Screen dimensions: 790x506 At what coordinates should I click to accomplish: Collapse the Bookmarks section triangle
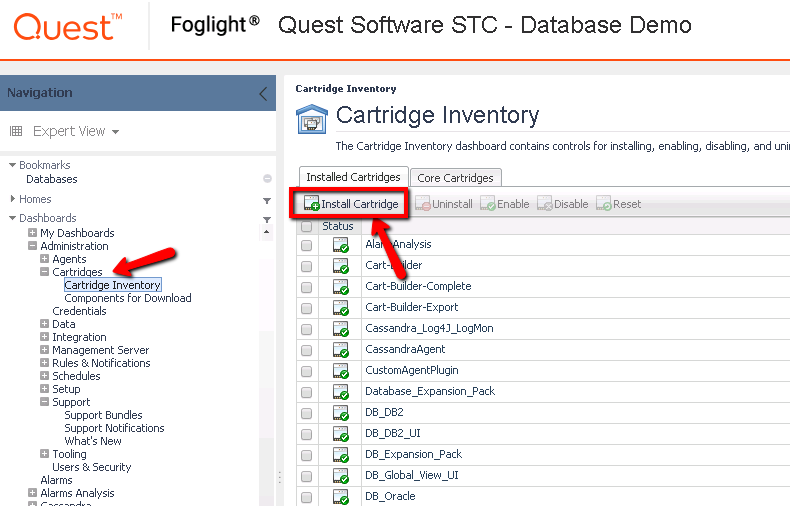(x=13, y=165)
